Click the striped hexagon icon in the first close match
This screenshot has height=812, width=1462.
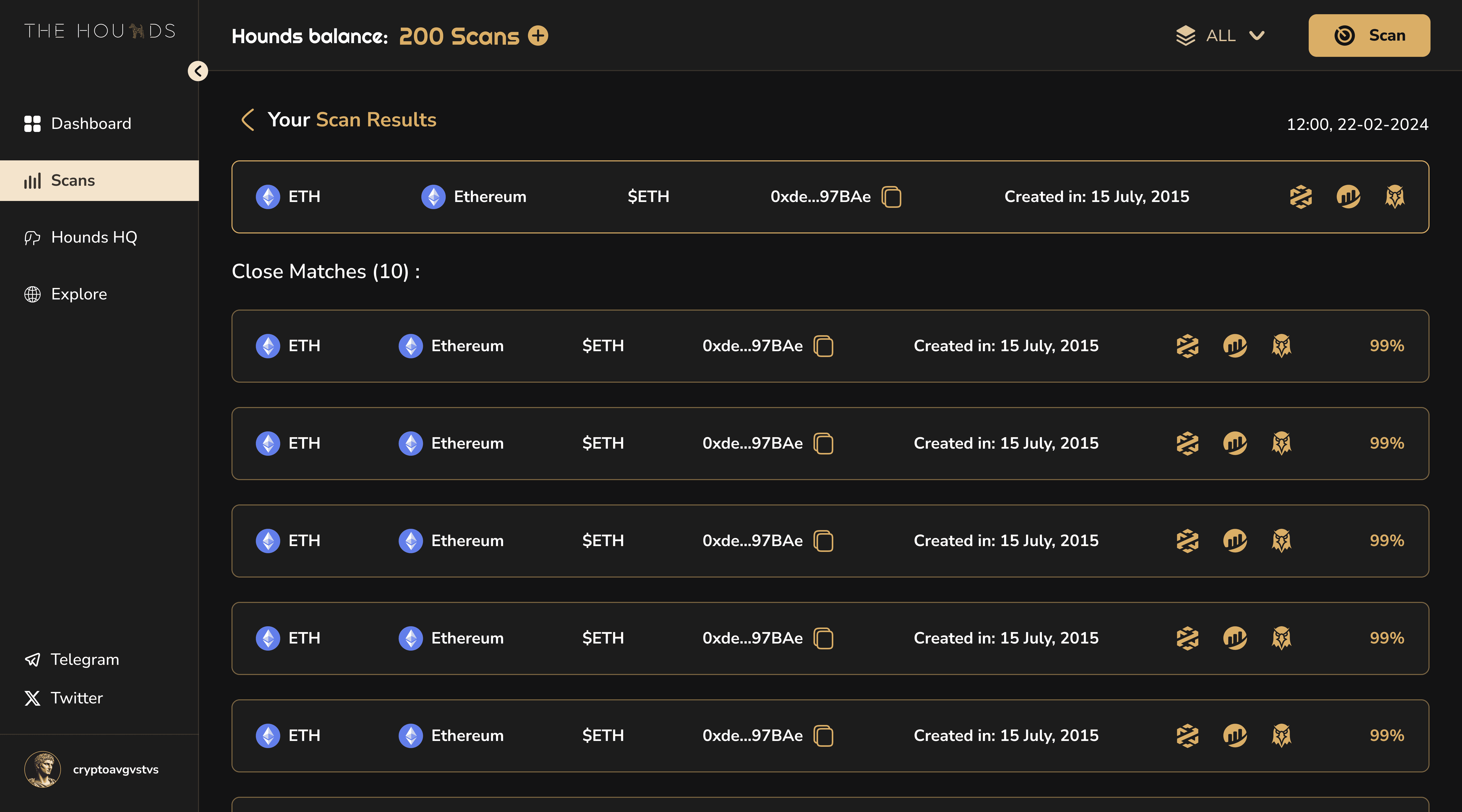point(1187,346)
